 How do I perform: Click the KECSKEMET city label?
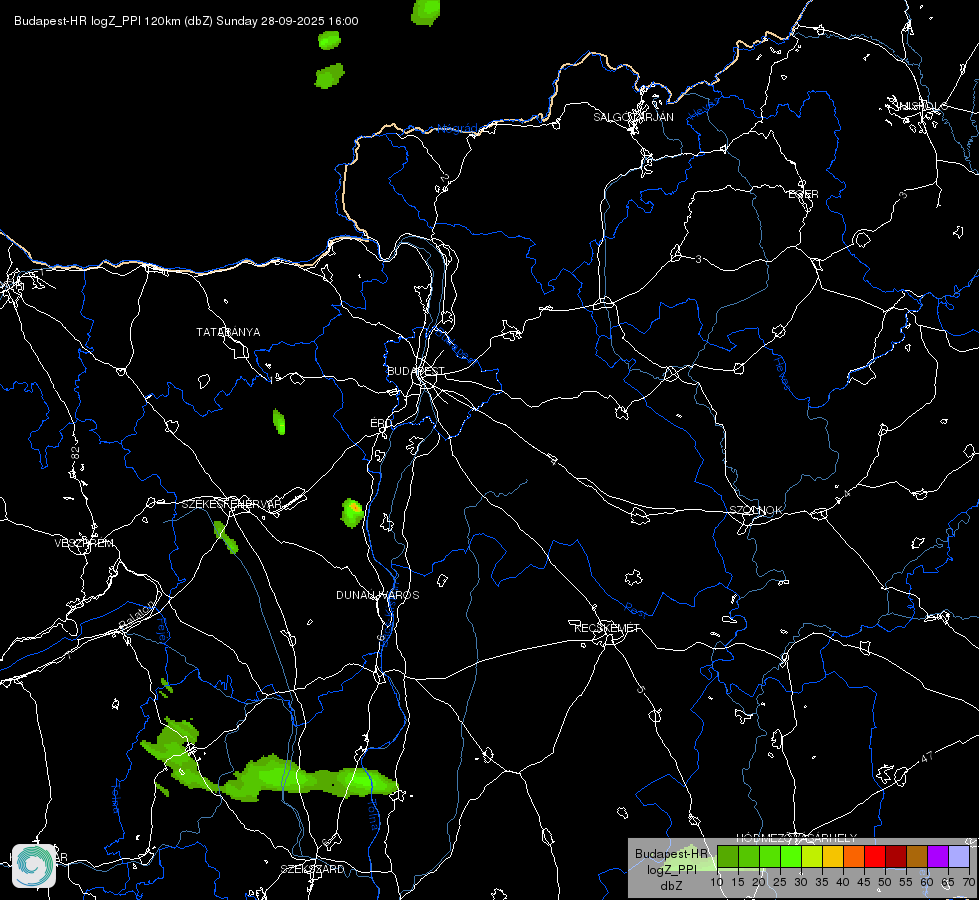(607, 628)
